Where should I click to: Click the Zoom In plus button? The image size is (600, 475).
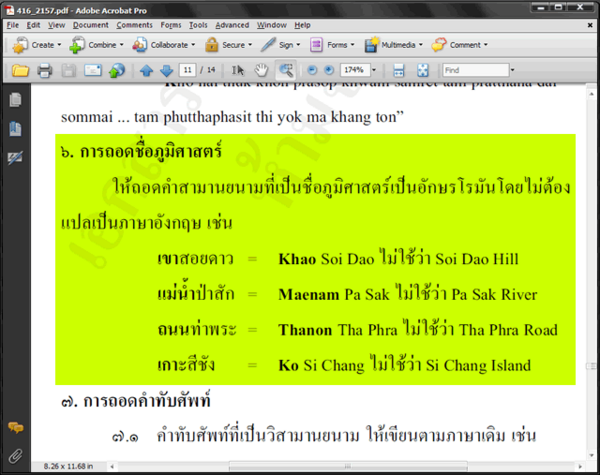[329, 70]
